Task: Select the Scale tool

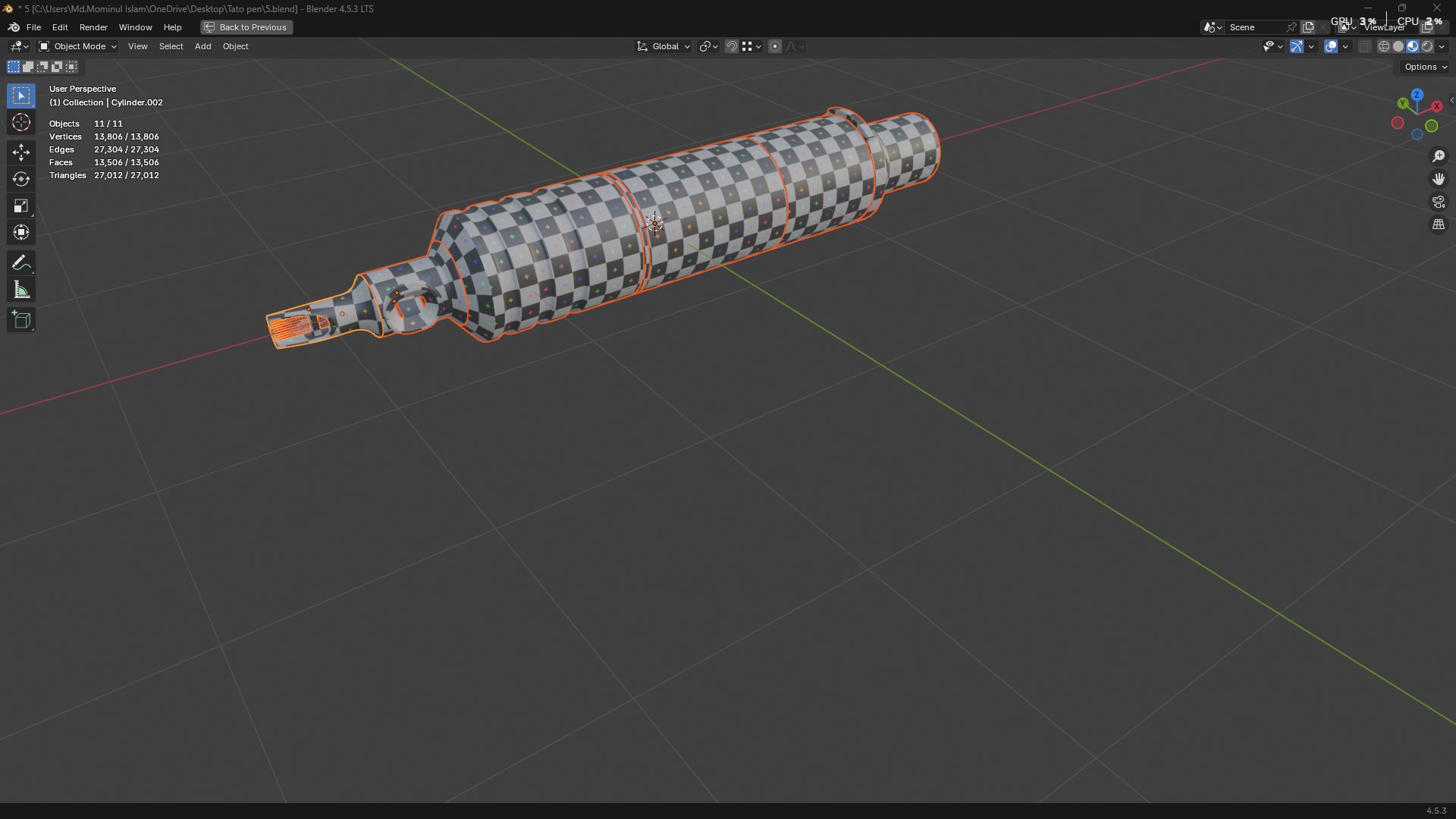Action: [x=21, y=206]
